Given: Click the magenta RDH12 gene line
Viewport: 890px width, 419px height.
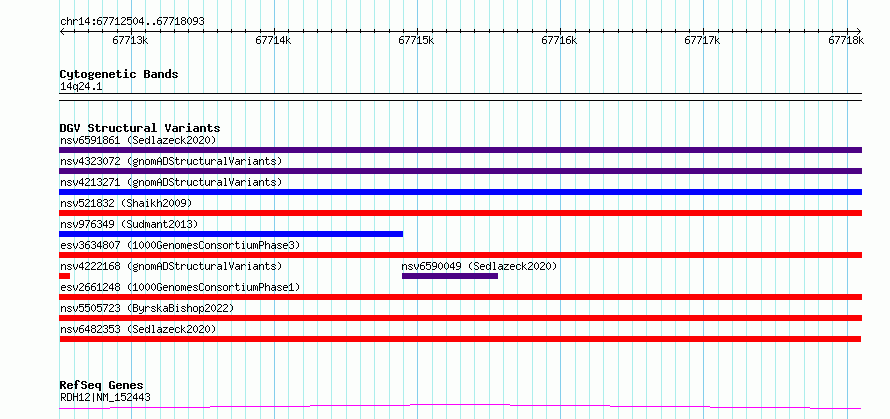Looking at the screenshot, I should [460, 407].
